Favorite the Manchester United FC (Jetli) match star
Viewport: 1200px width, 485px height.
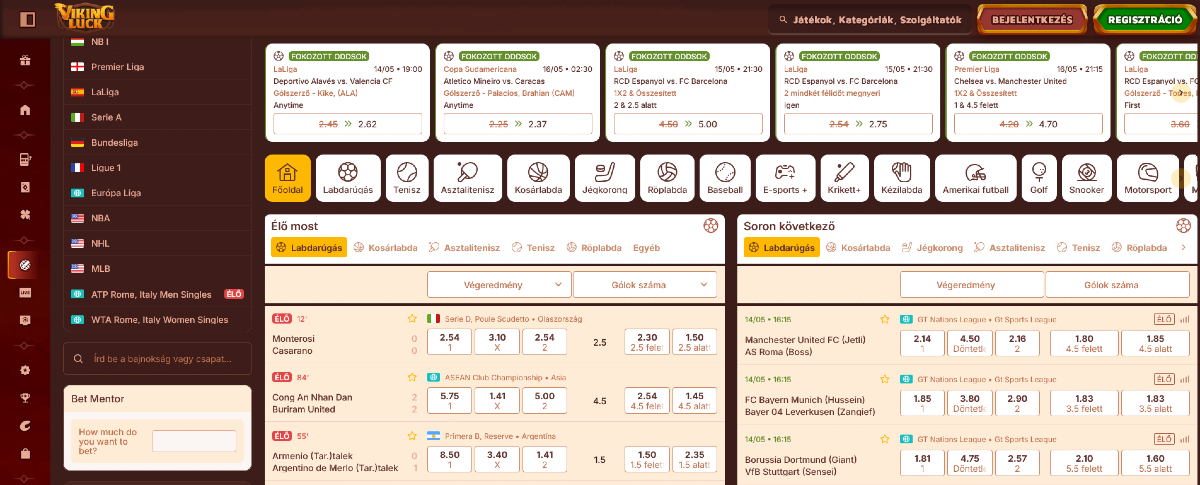pos(884,319)
